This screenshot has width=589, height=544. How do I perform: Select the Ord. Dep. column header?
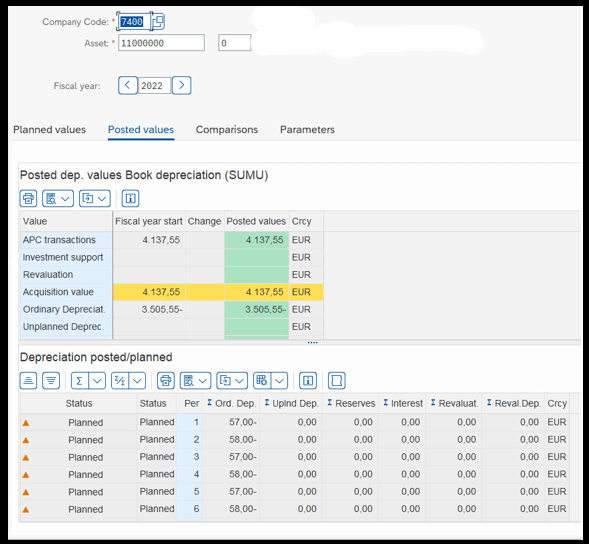tap(231, 403)
